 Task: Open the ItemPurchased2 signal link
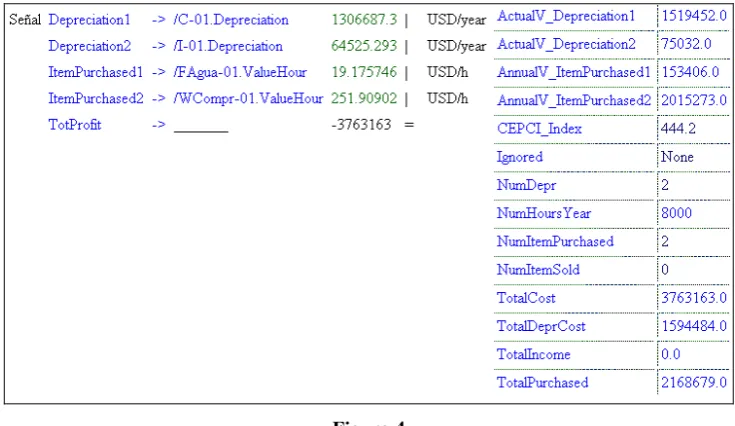tap(96, 99)
